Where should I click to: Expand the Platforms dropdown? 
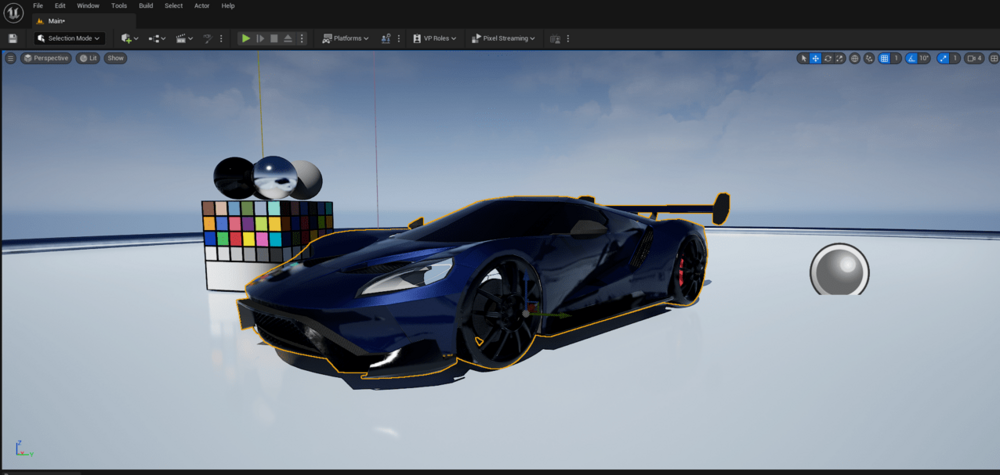tap(345, 38)
